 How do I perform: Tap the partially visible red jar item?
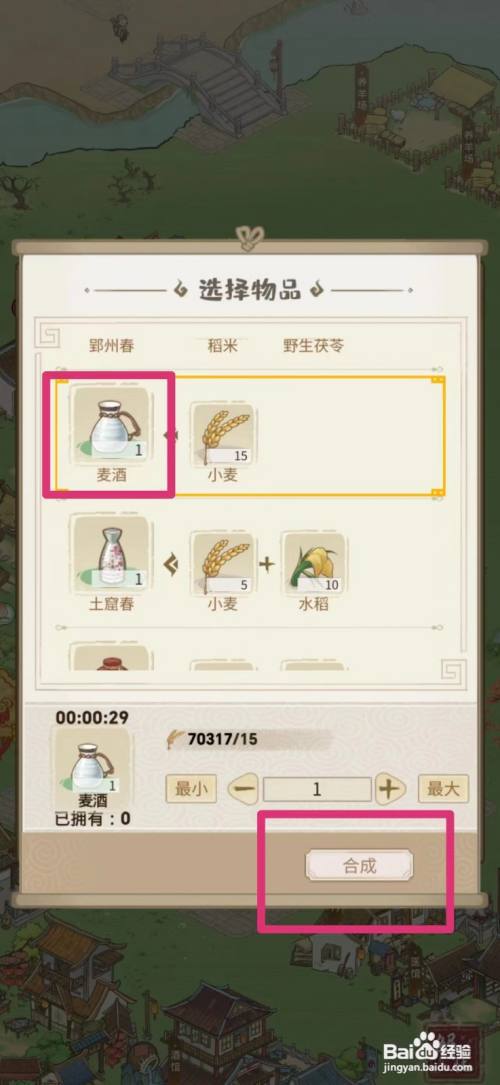pos(111,658)
